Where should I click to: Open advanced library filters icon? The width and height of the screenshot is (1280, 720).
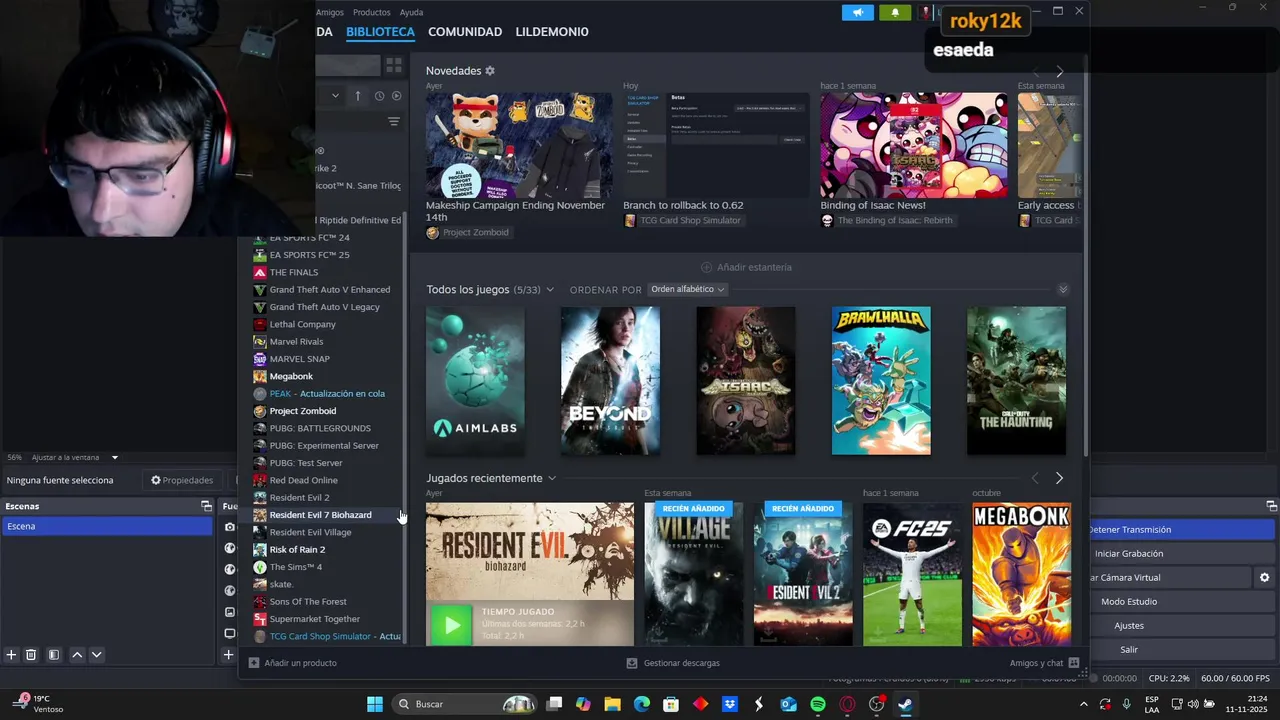click(x=394, y=122)
